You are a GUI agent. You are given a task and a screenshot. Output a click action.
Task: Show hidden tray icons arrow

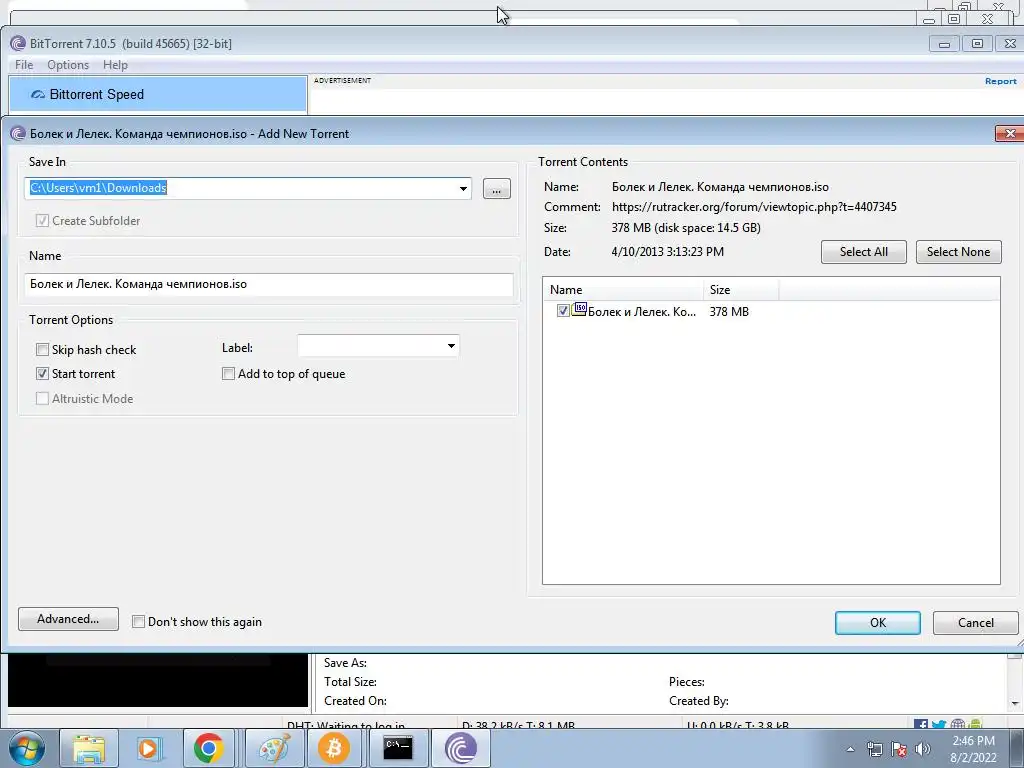[x=850, y=749]
